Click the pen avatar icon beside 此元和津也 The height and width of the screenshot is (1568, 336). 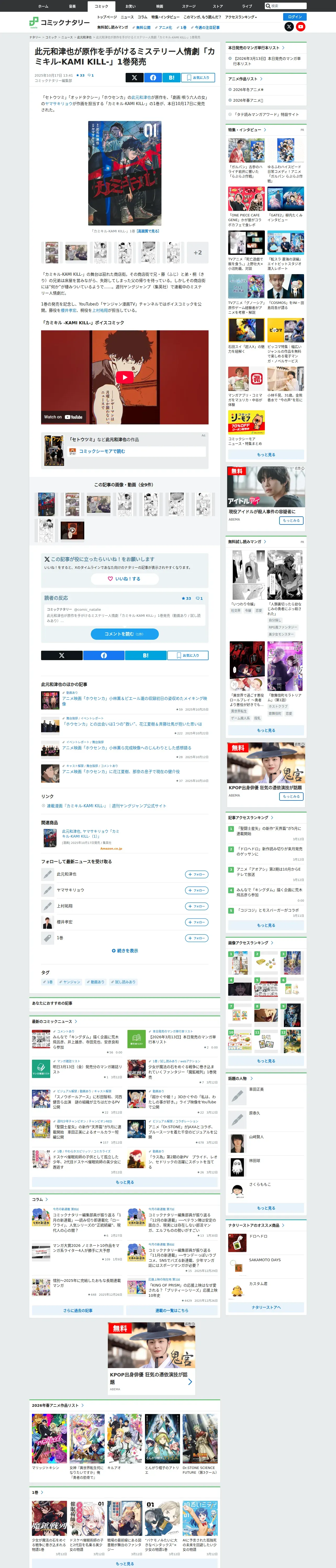tap(48, 874)
